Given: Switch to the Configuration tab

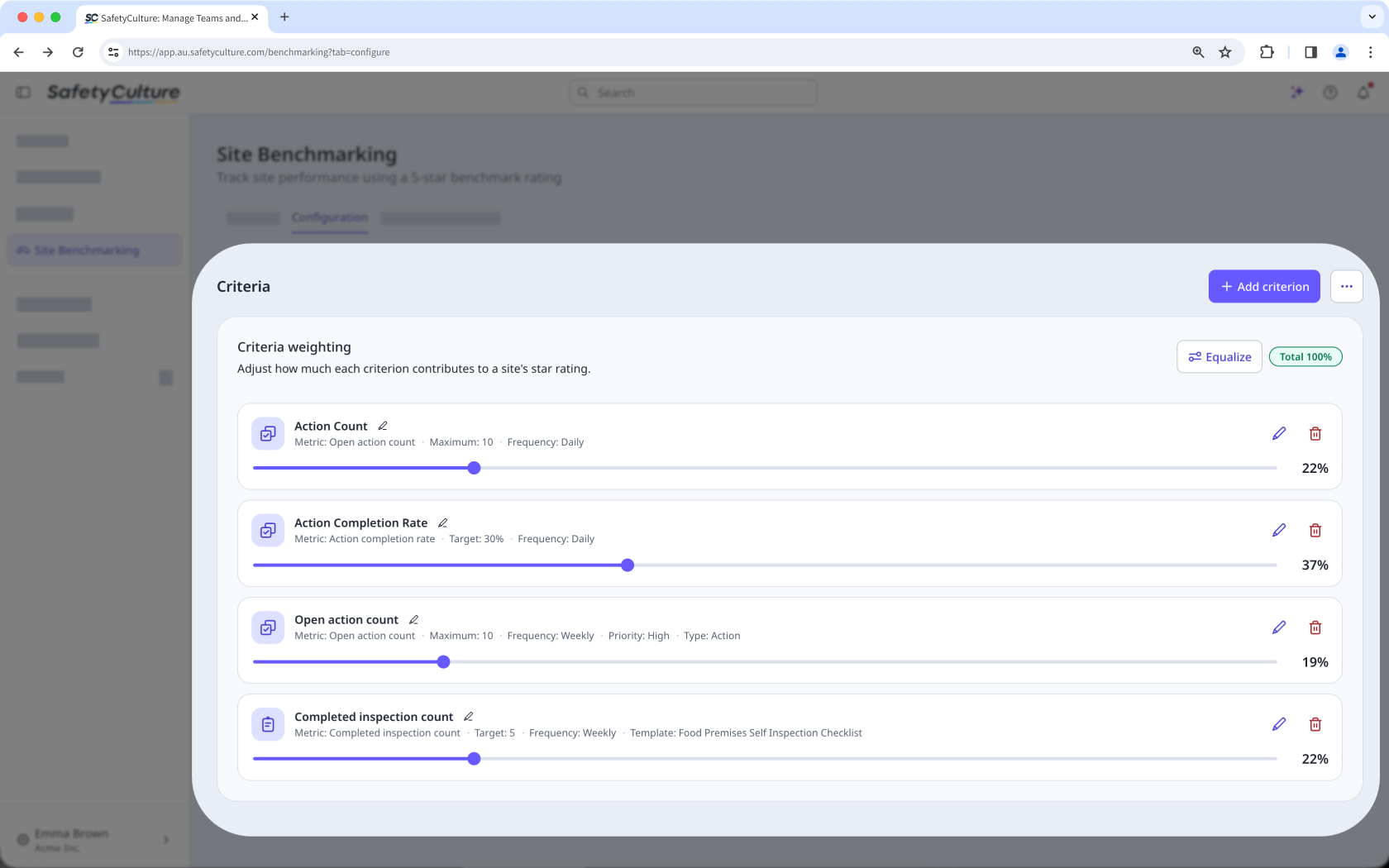Looking at the screenshot, I should (329, 217).
